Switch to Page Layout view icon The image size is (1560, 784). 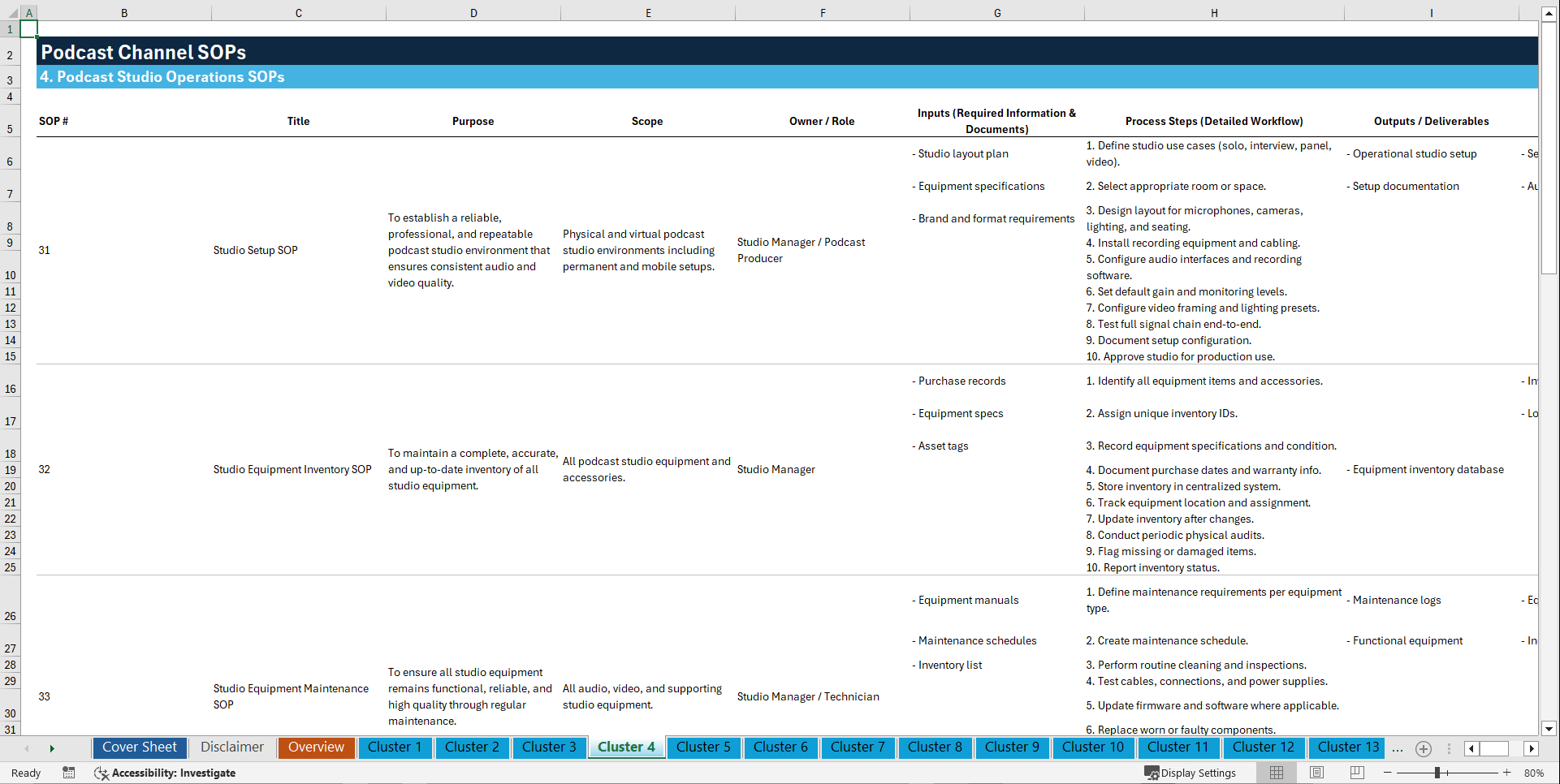pyautogui.click(x=1316, y=773)
